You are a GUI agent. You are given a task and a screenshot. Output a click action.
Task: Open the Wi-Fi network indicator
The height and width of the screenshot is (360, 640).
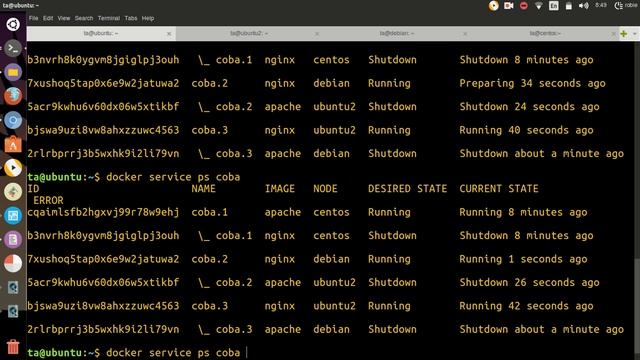tap(539, 6)
